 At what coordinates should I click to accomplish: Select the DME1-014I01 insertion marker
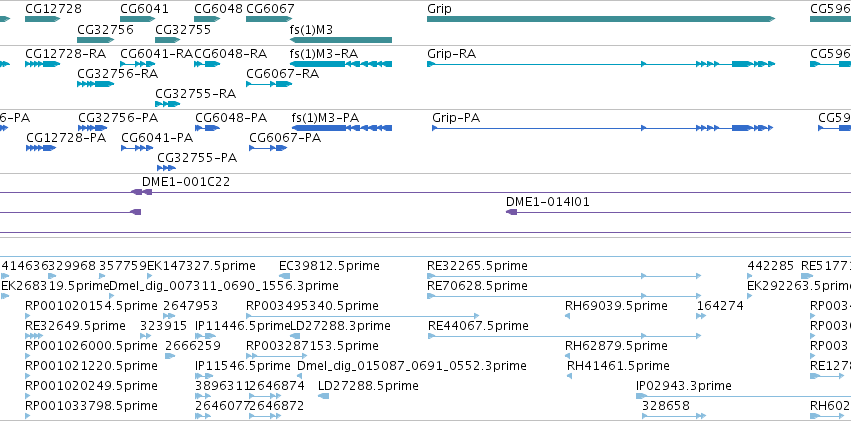click(511, 212)
